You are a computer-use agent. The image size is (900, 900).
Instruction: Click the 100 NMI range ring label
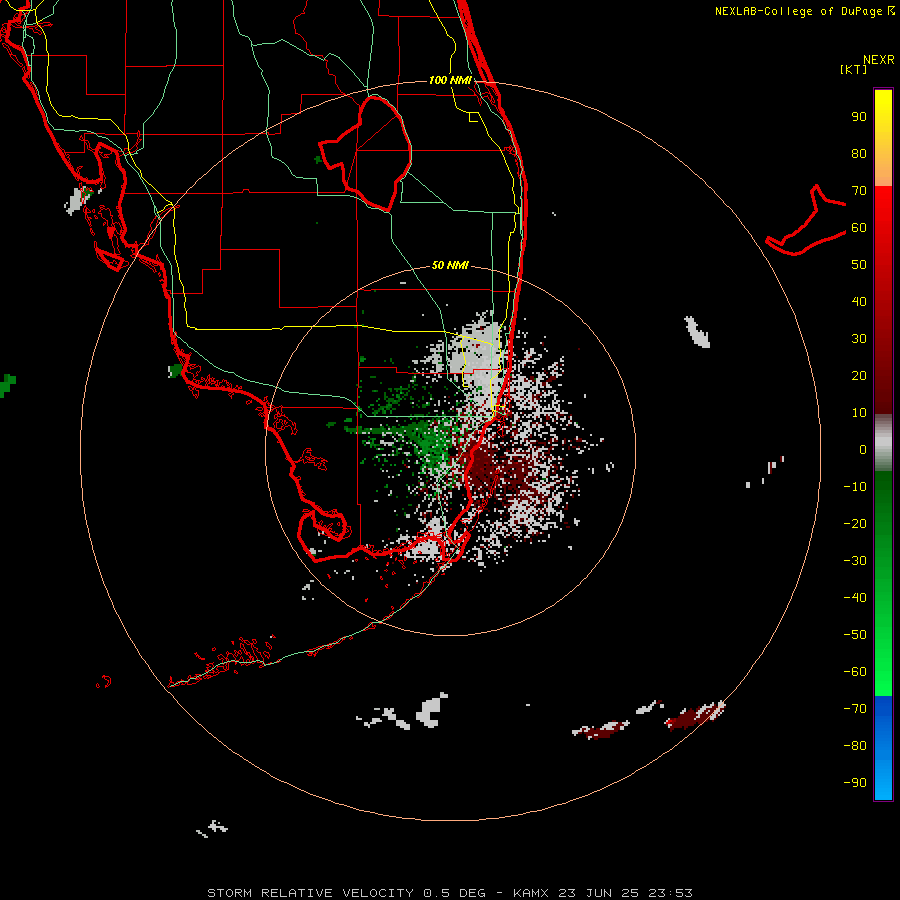pyautogui.click(x=450, y=80)
